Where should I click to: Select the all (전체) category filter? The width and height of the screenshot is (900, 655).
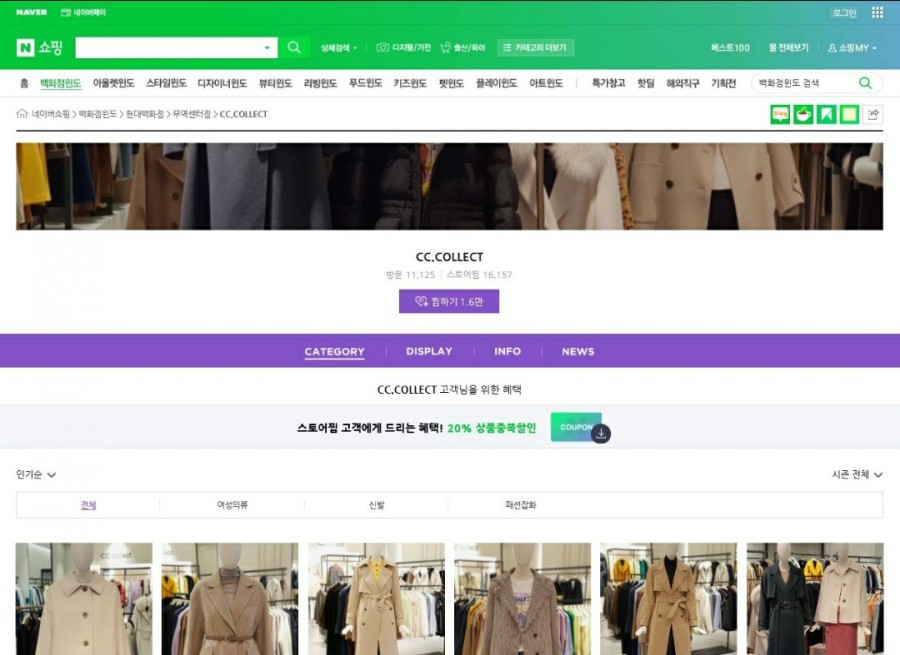(x=88, y=505)
